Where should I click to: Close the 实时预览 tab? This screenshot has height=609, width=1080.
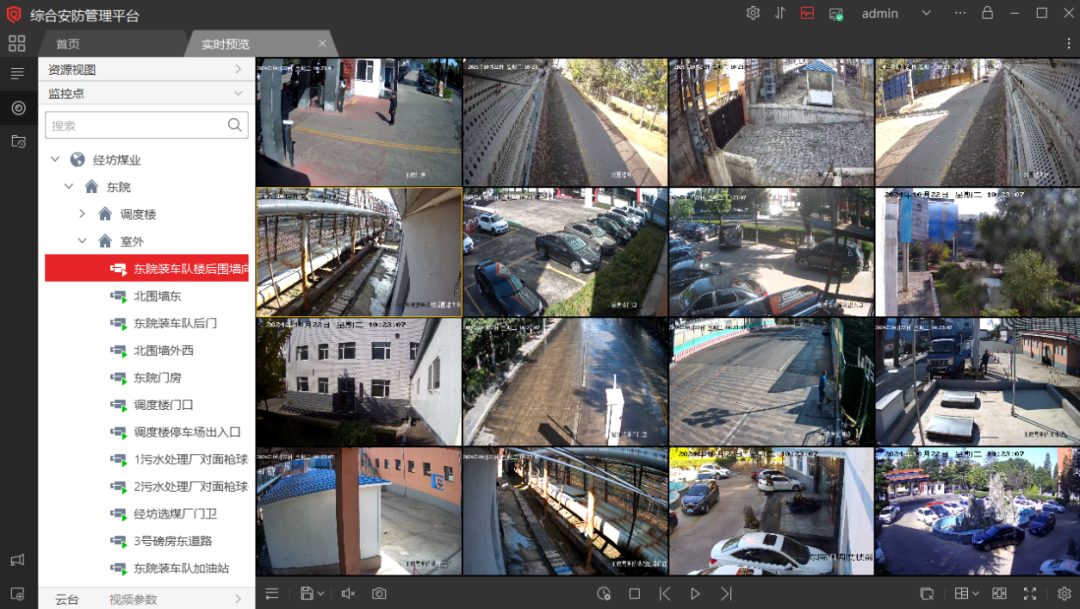[322, 43]
